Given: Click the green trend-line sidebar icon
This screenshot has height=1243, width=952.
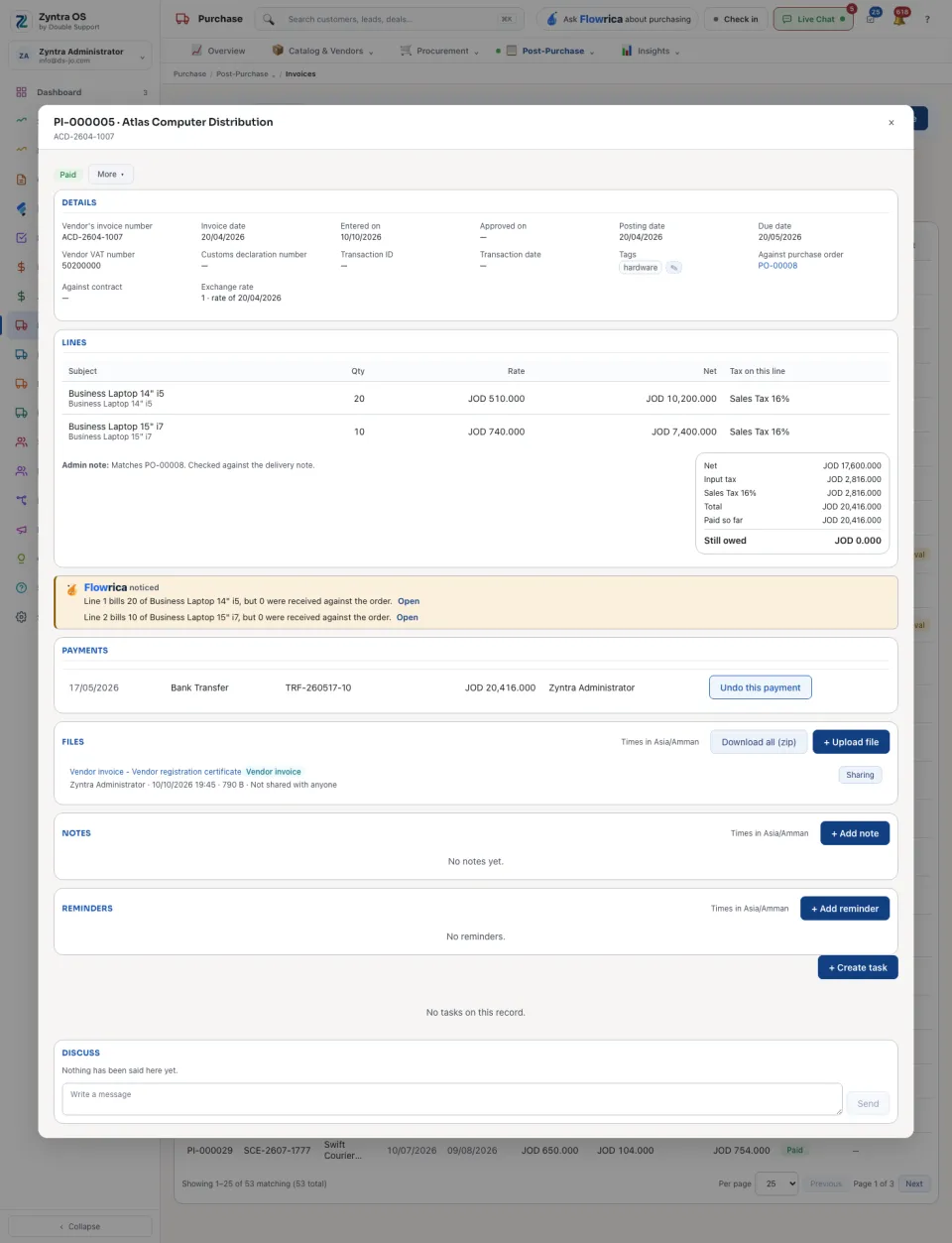Looking at the screenshot, I should (x=21, y=121).
